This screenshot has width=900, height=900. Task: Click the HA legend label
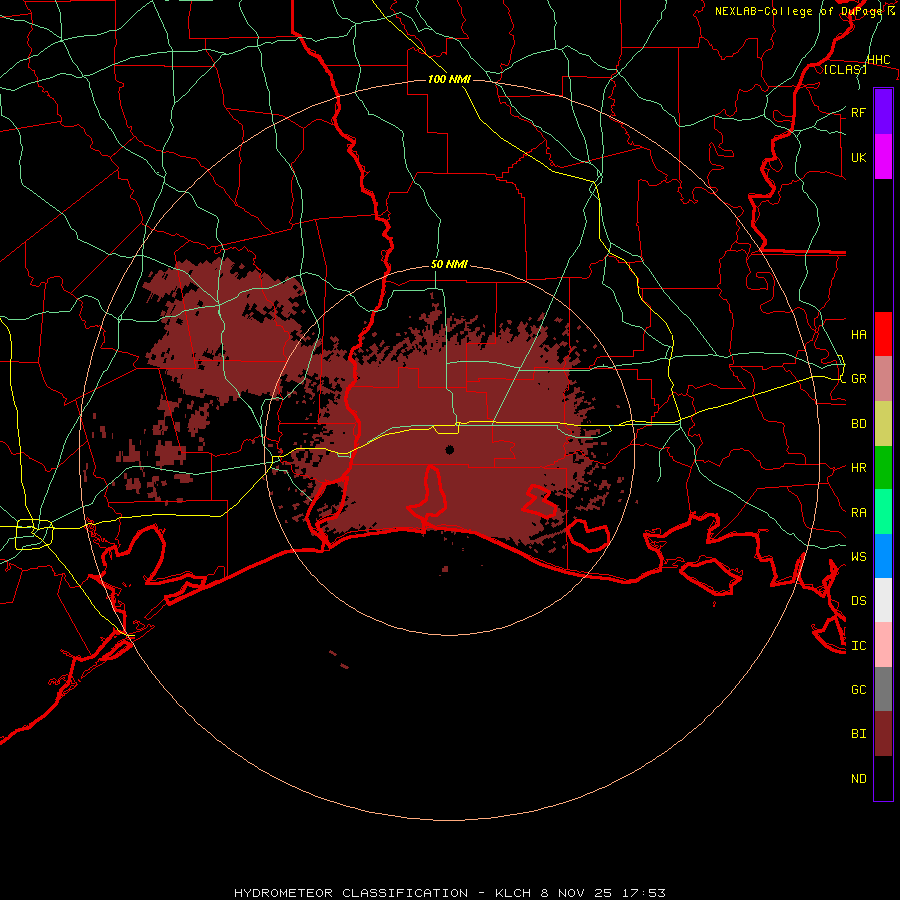(x=858, y=335)
